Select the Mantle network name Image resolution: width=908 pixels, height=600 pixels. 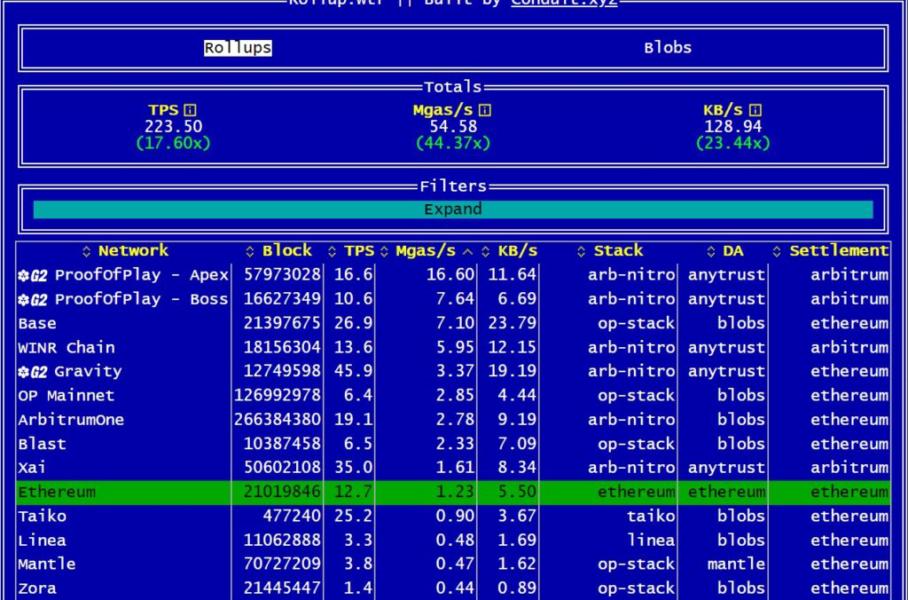47,564
